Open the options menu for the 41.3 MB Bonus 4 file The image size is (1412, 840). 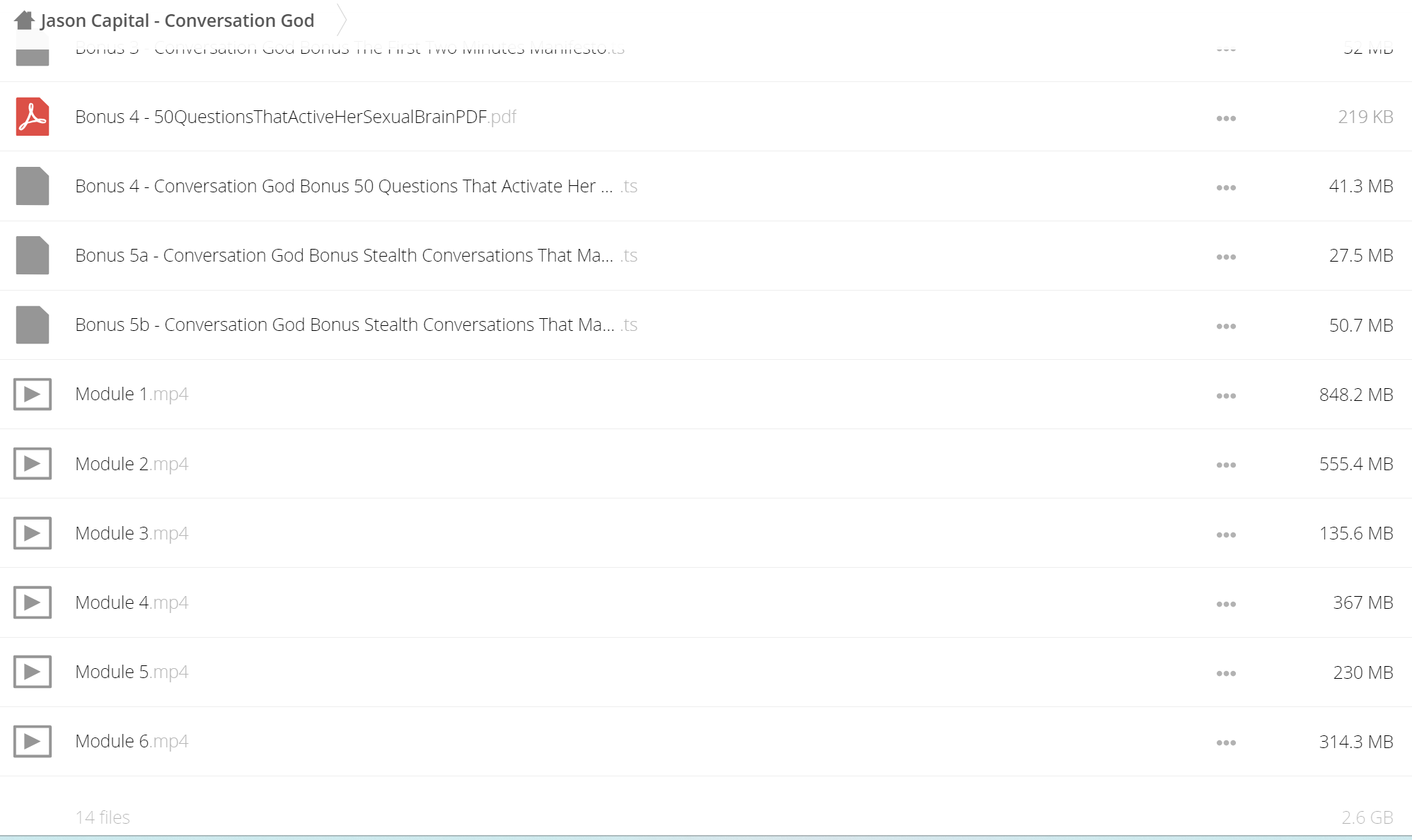pyautogui.click(x=1226, y=187)
